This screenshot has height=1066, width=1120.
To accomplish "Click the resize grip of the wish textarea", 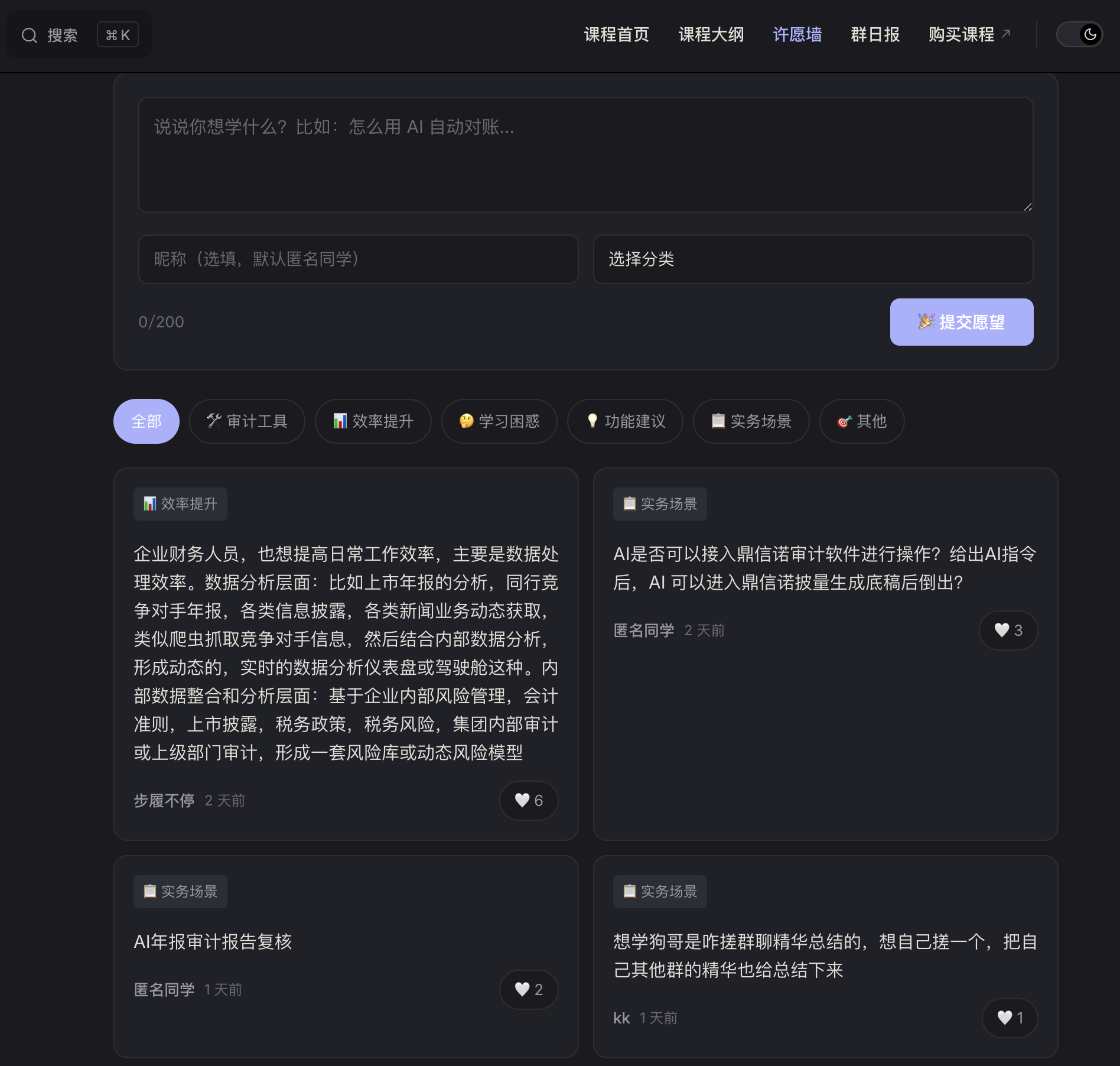I will click(x=1027, y=206).
